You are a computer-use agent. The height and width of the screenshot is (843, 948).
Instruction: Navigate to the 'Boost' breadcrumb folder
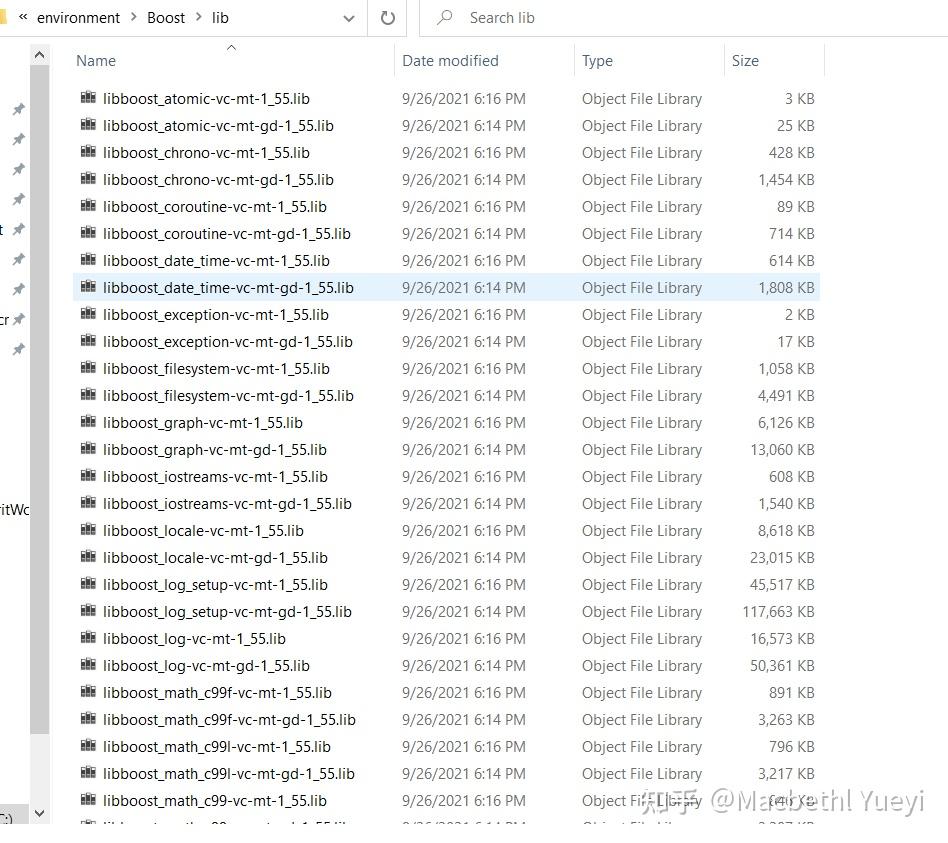pos(166,17)
